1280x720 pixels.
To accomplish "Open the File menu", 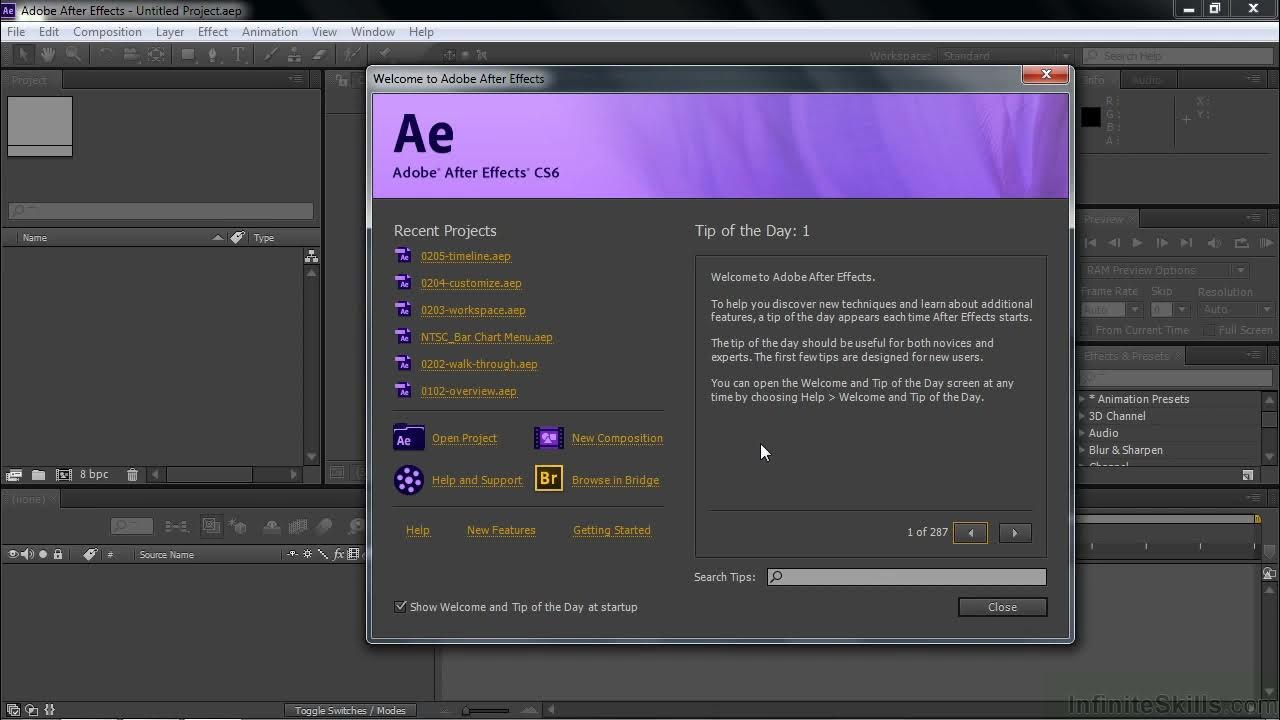I will point(16,31).
